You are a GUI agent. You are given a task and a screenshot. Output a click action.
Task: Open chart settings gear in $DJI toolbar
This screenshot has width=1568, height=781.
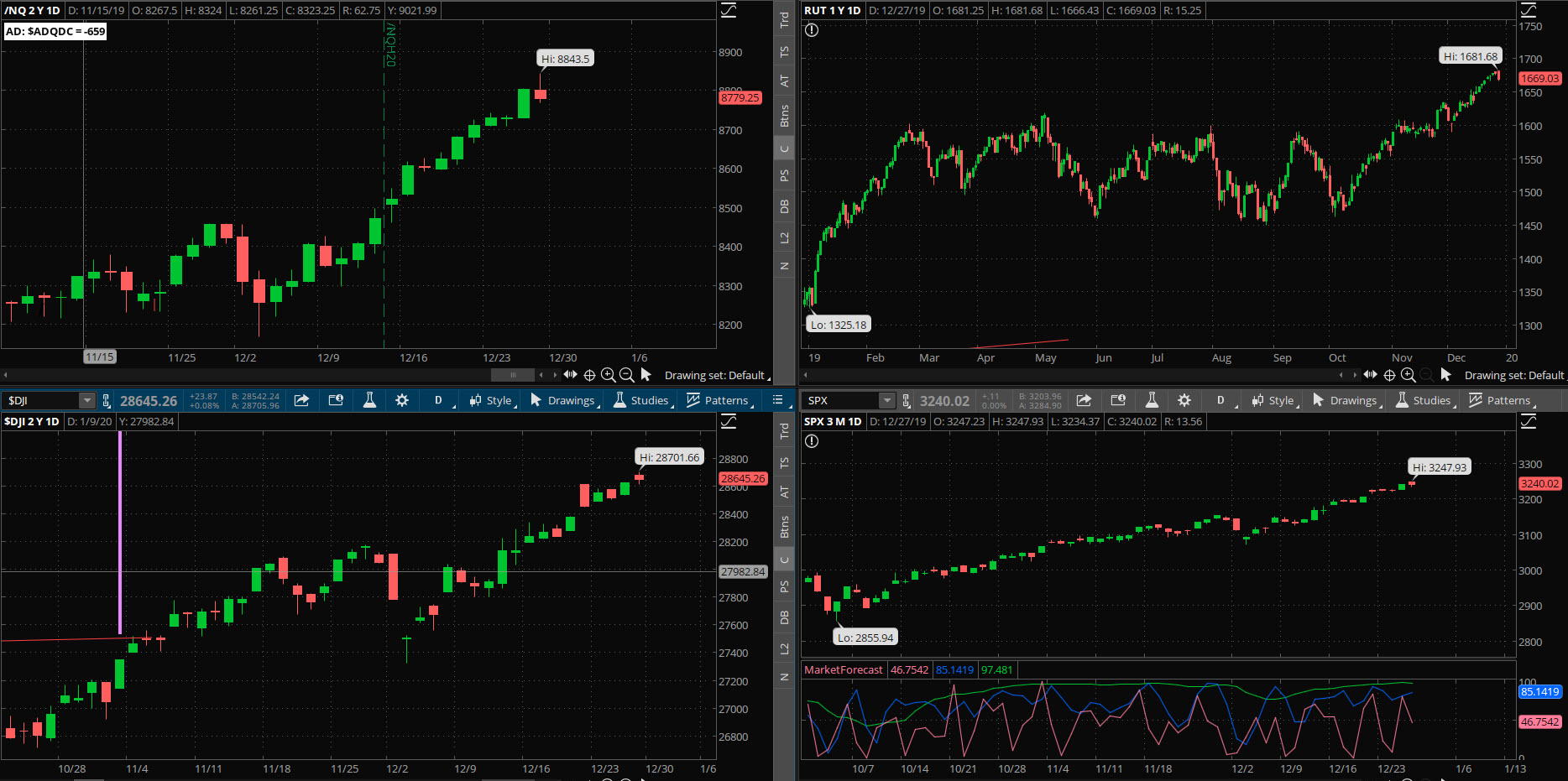(x=402, y=400)
